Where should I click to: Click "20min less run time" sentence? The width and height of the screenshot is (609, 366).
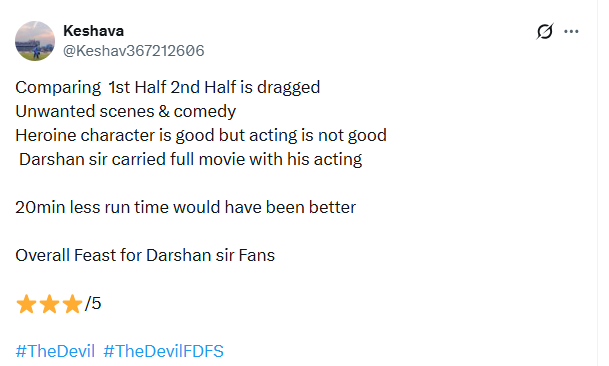click(x=186, y=207)
